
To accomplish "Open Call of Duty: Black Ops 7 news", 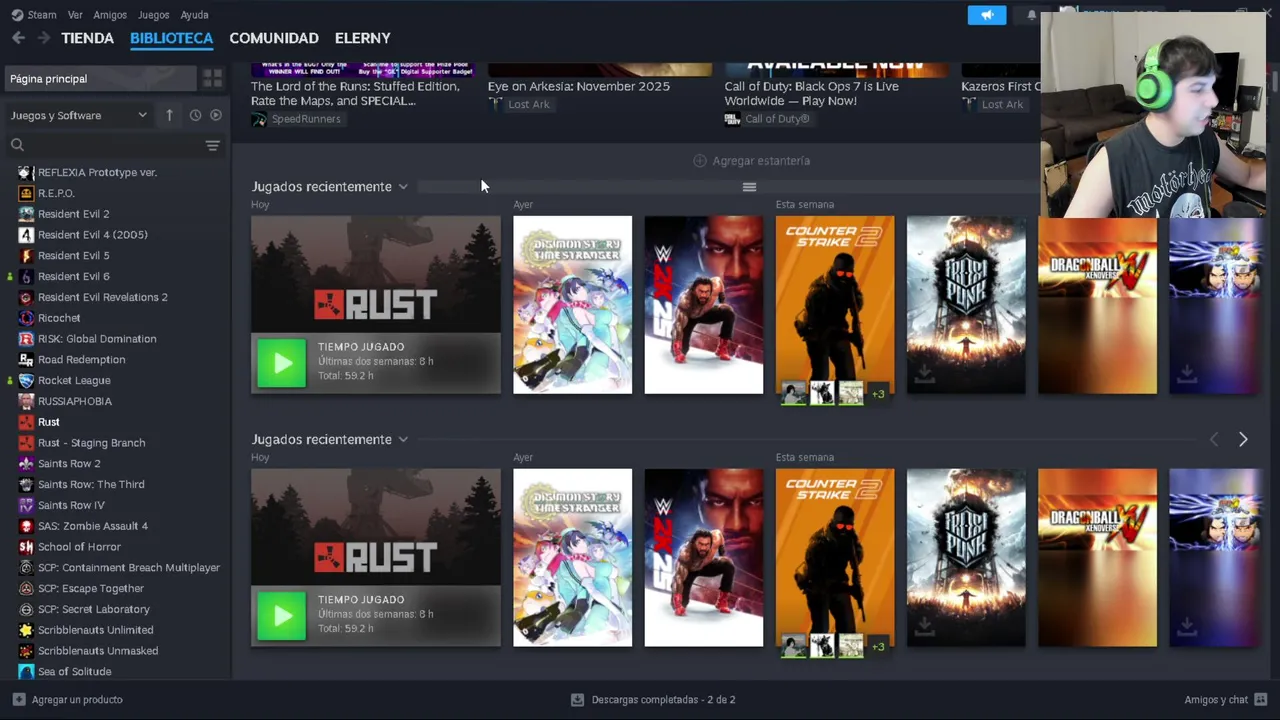I will (812, 93).
